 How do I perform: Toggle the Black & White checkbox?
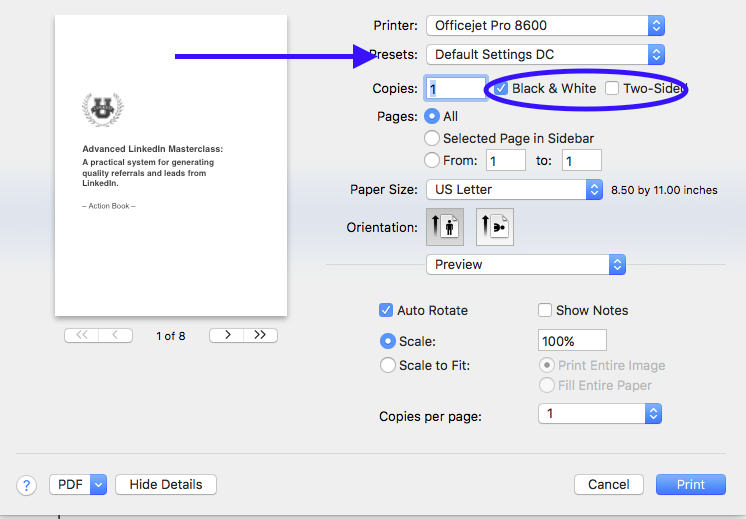point(501,88)
